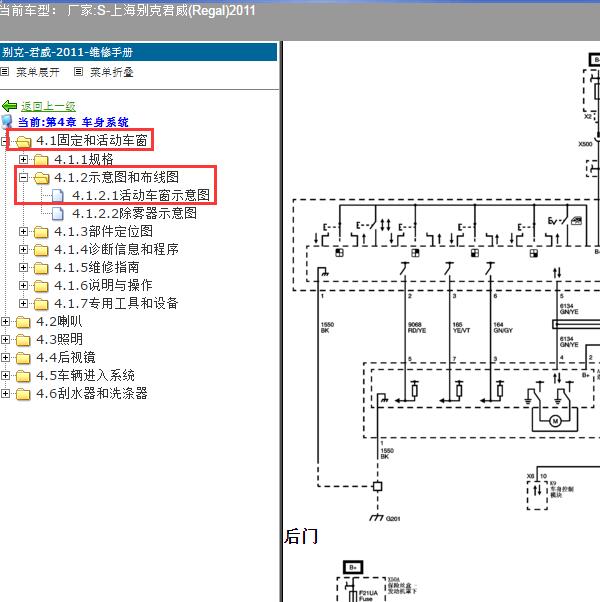Click folder icon of 4.1.6说明与操作
Viewport: 600px width, 602px height.
[x=41, y=286]
